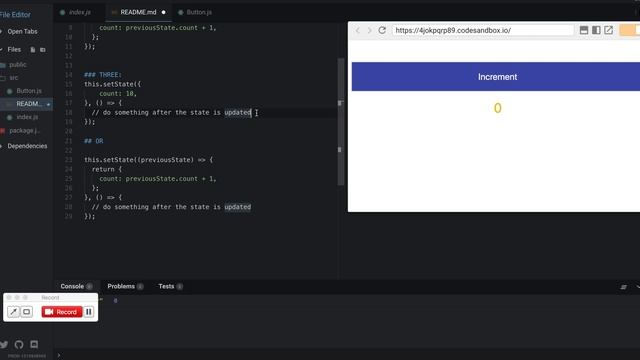Select README file in the file tree
This screenshot has width=640, height=360.
tap(26, 104)
